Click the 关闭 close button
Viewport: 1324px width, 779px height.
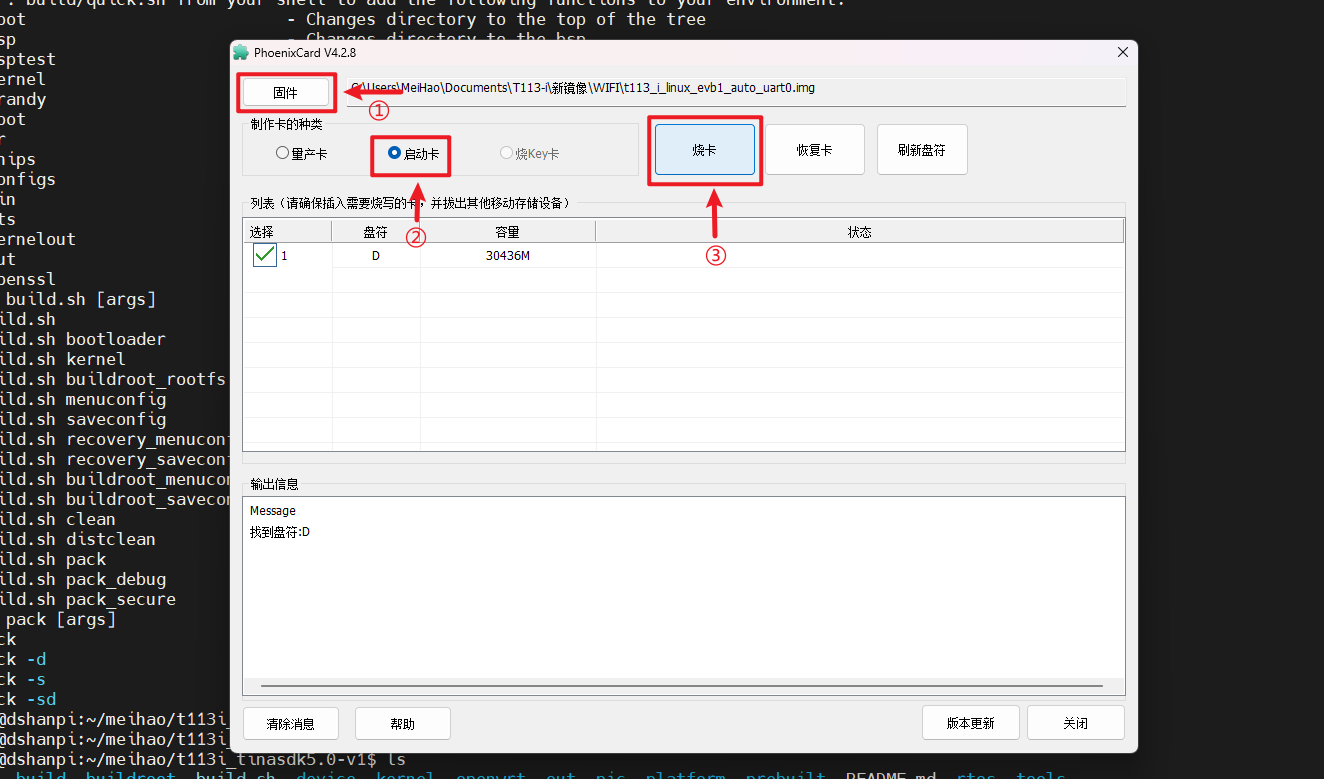click(1076, 723)
